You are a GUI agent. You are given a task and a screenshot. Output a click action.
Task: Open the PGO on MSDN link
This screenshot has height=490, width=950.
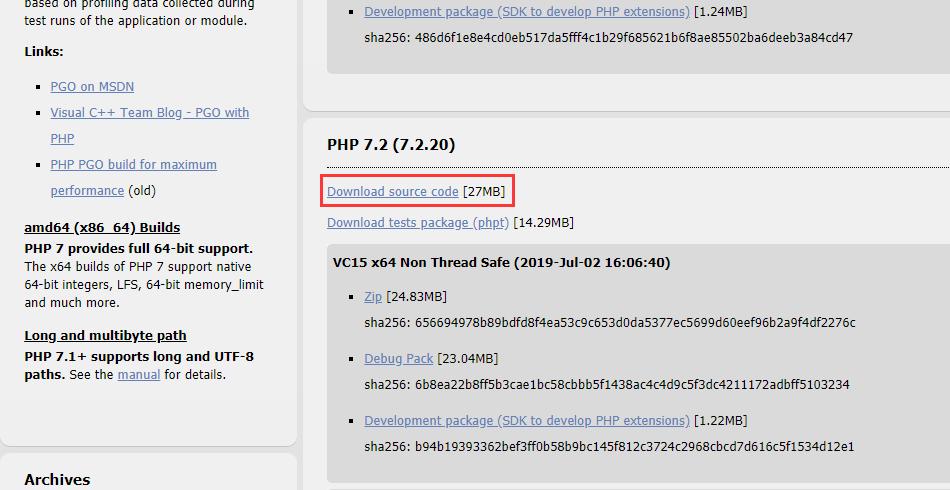tap(92, 87)
